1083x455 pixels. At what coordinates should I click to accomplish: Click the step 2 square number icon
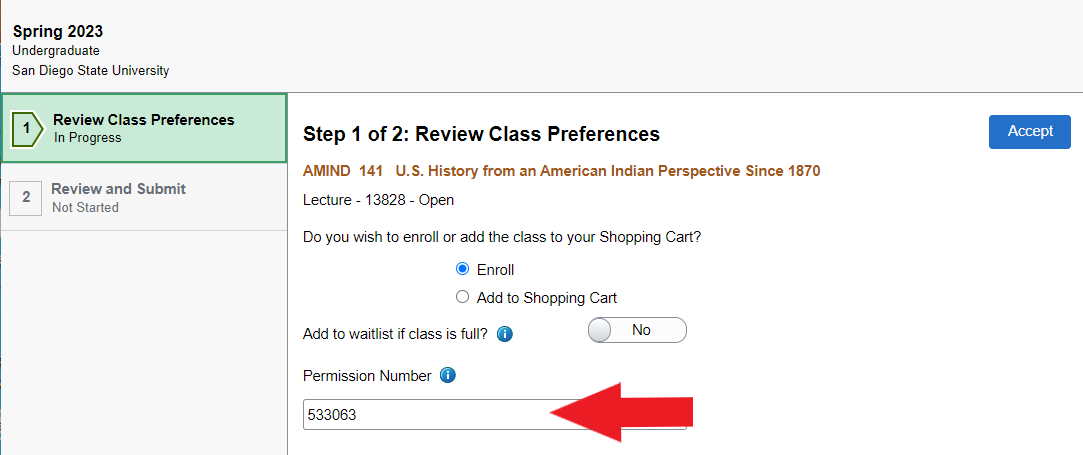26,197
